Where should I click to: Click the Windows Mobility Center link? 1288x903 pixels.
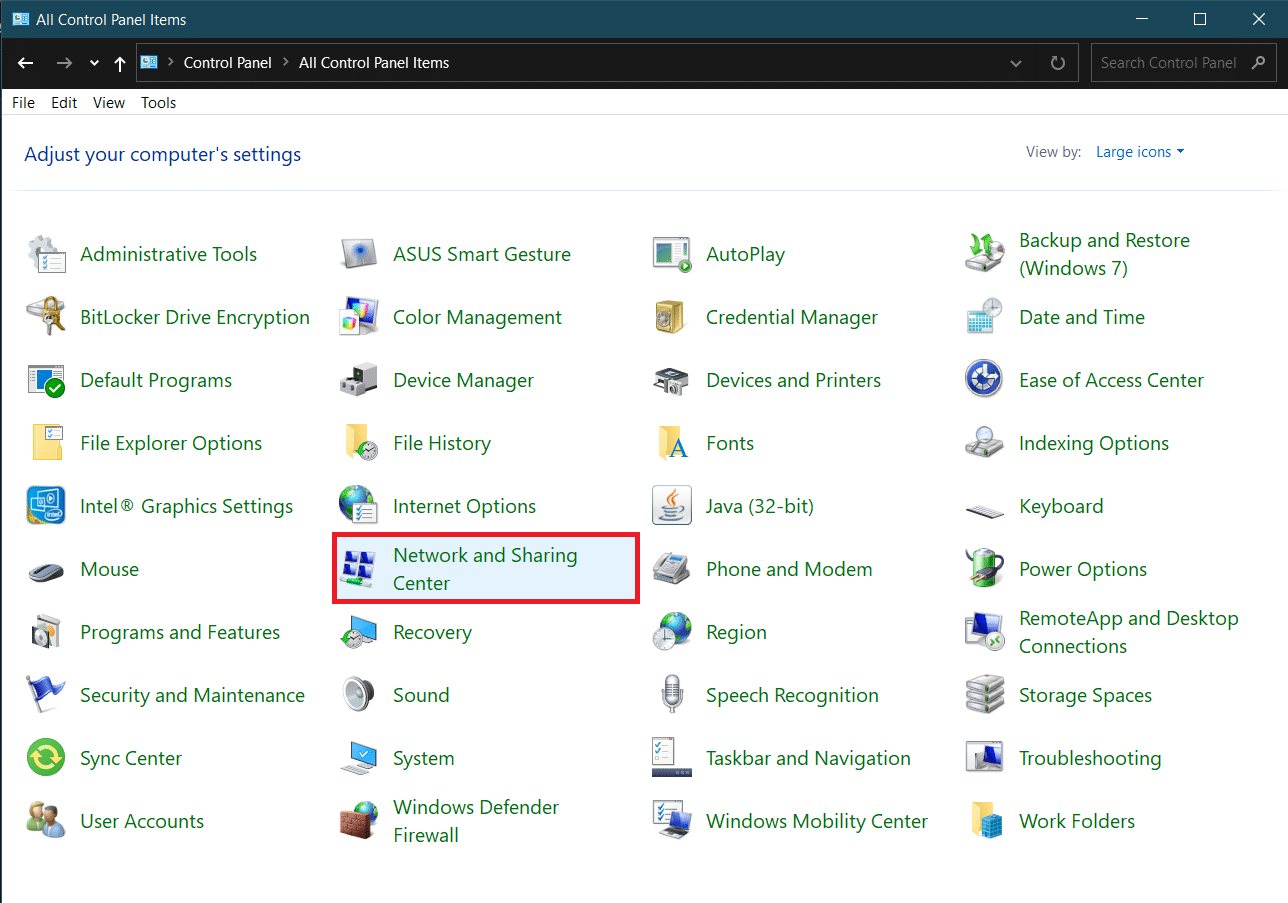817,821
